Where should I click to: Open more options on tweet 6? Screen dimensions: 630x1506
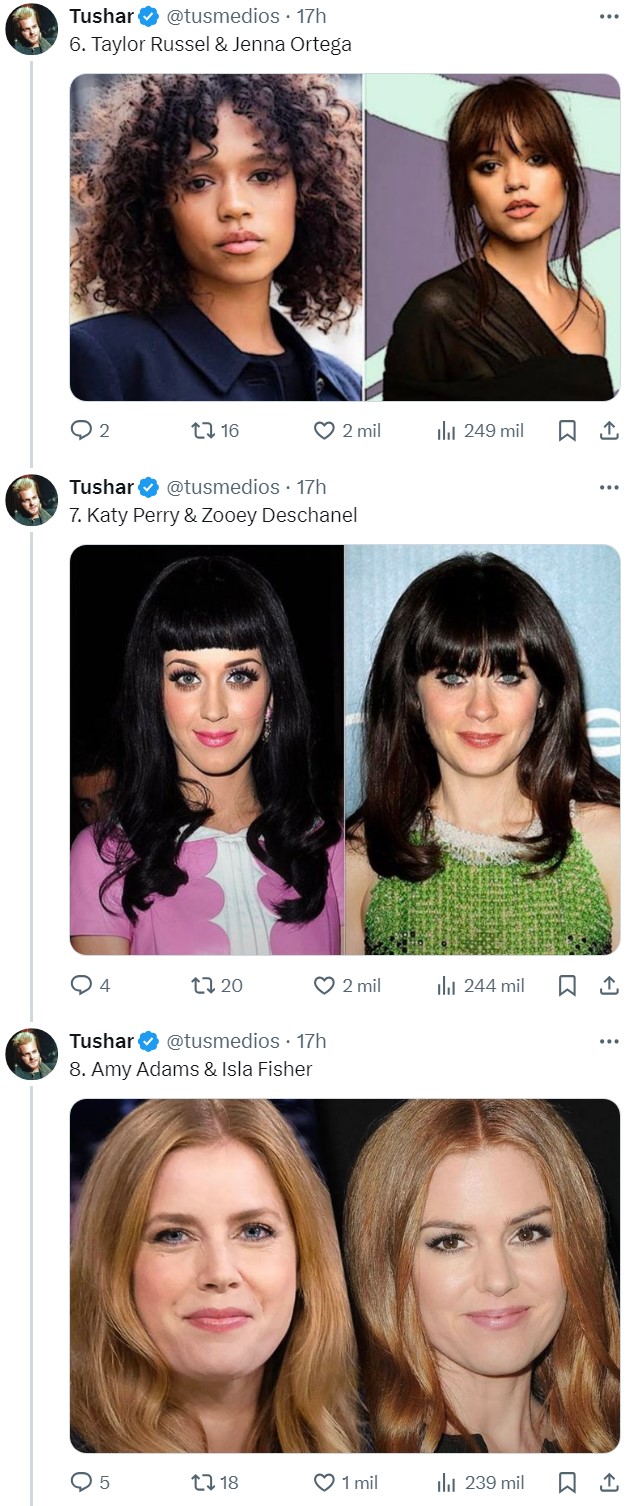pos(609,16)
